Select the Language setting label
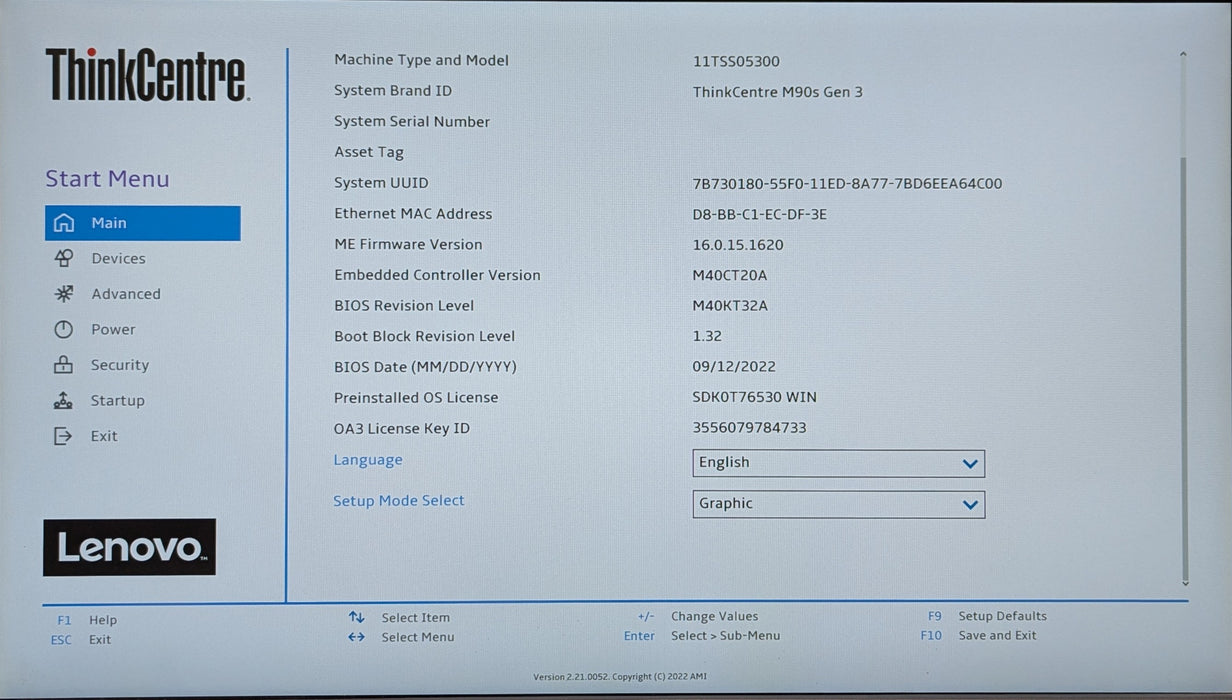 (x=368, y=460)
